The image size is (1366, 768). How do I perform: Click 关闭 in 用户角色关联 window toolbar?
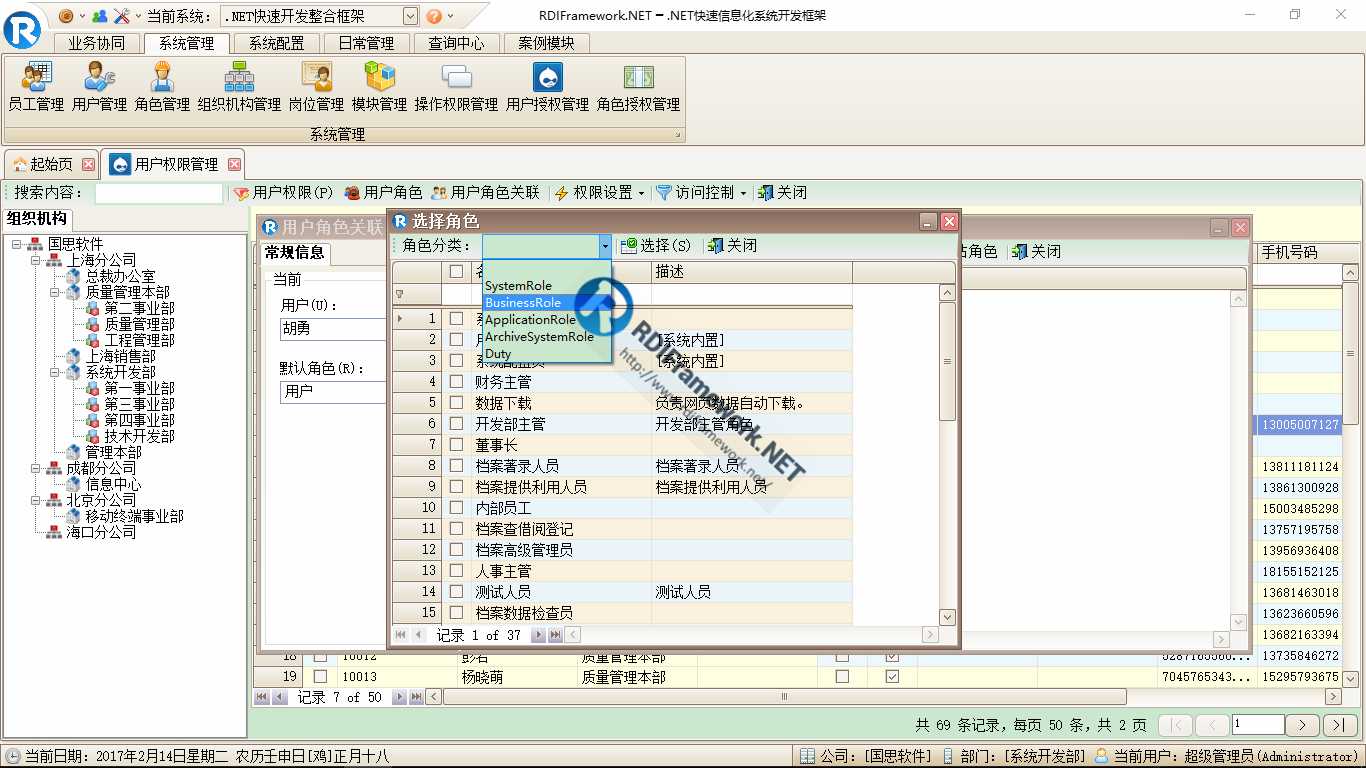[x=1035, y=251]
